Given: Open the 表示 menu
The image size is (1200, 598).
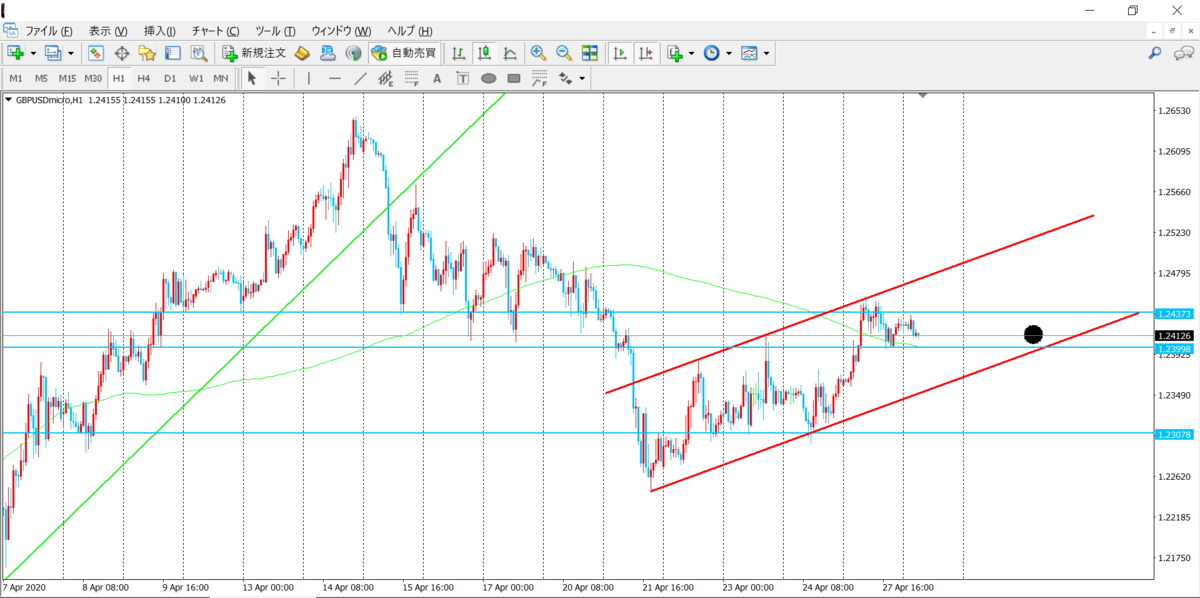Looking at the screenshot, I should pos(108,31).
